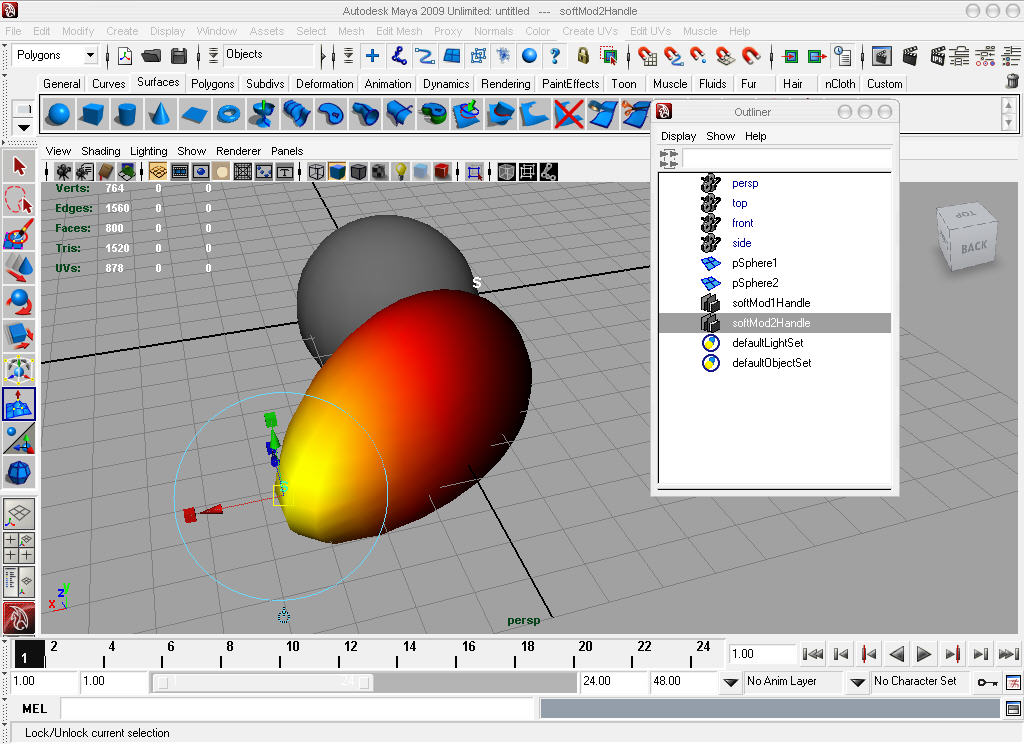Switch to the Polygons shelf tab
Screen dimensions: 1024x744
pyautogui.click(x=212, y=84)
